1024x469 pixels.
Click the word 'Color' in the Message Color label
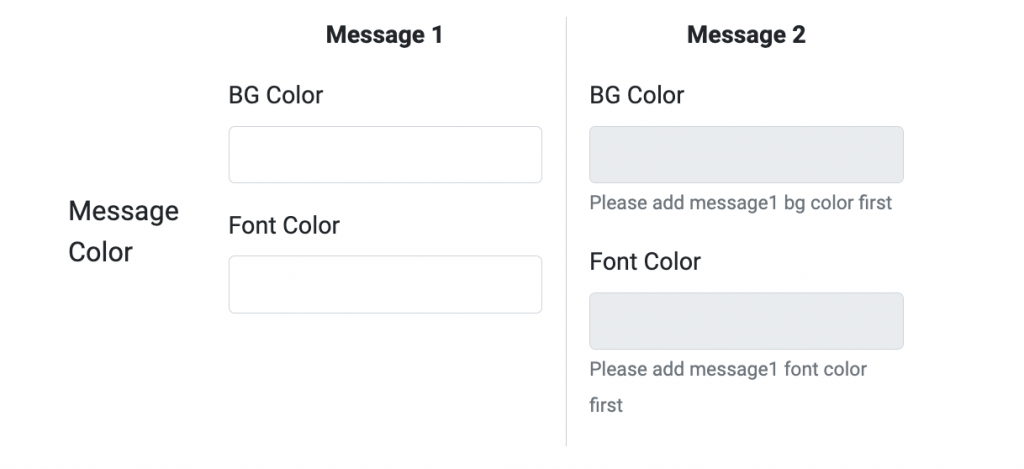click(x=100, y=252)
